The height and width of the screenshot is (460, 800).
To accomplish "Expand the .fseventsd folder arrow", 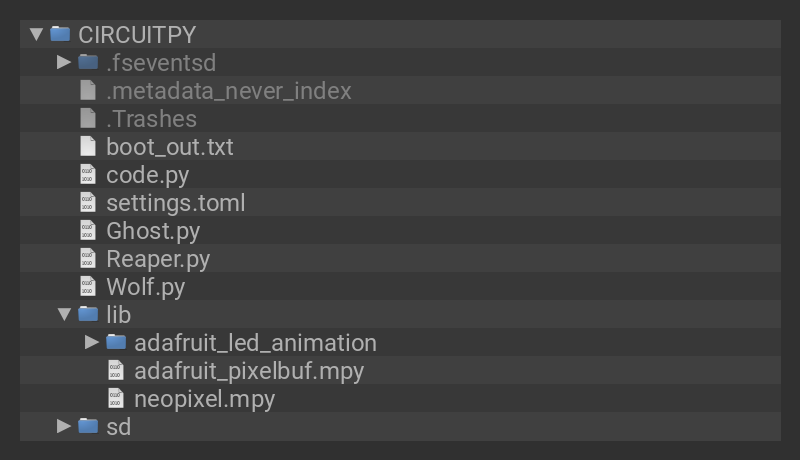I will [64, 62].
